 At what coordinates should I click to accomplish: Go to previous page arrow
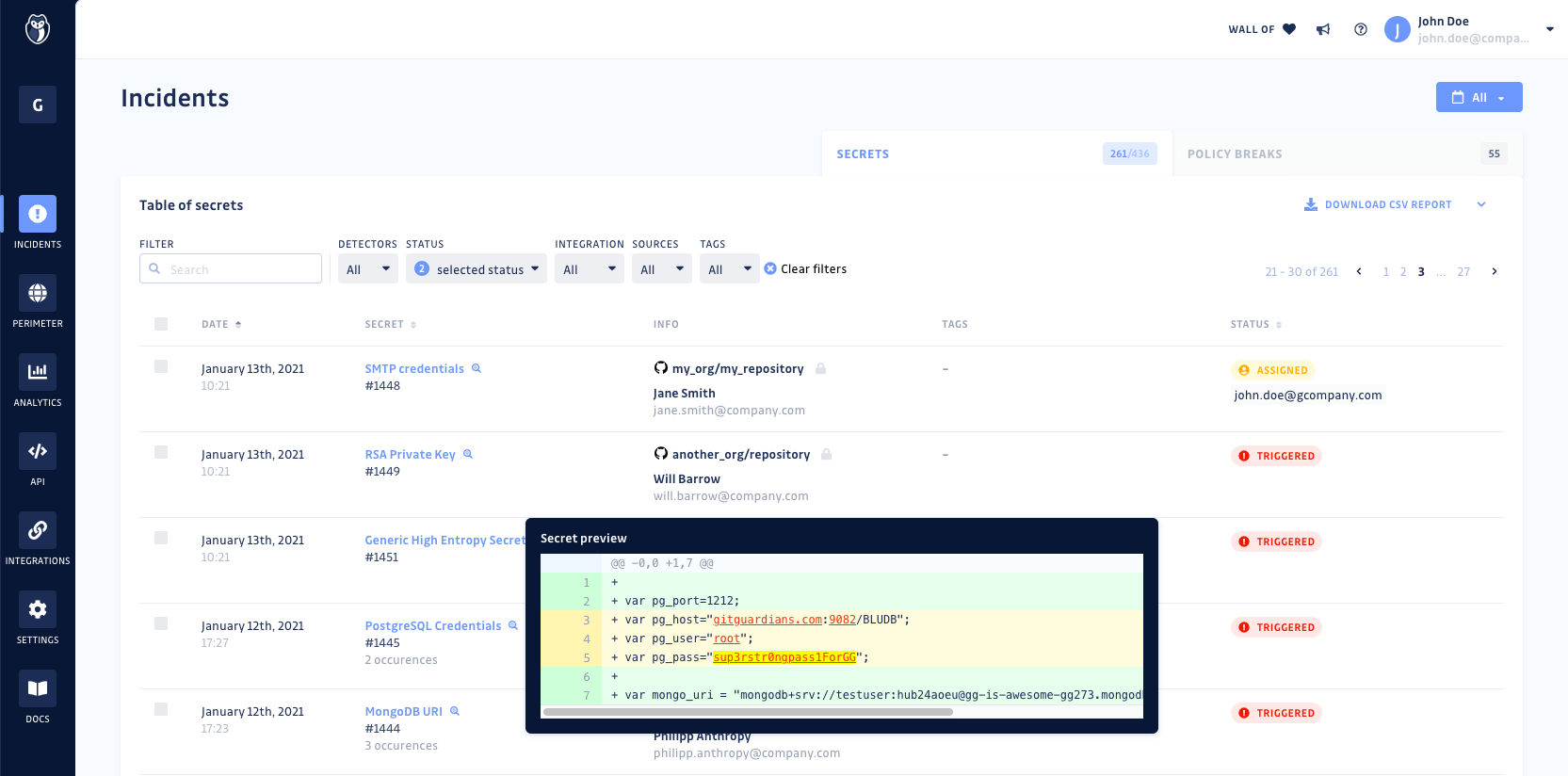(x=1359, y=271)
